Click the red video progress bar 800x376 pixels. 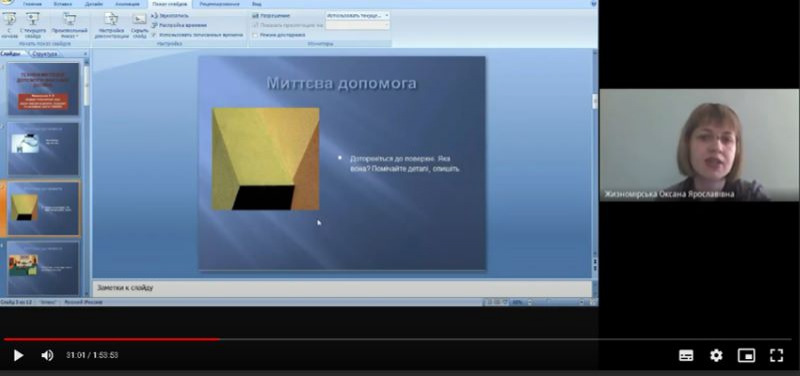[112, 339]
